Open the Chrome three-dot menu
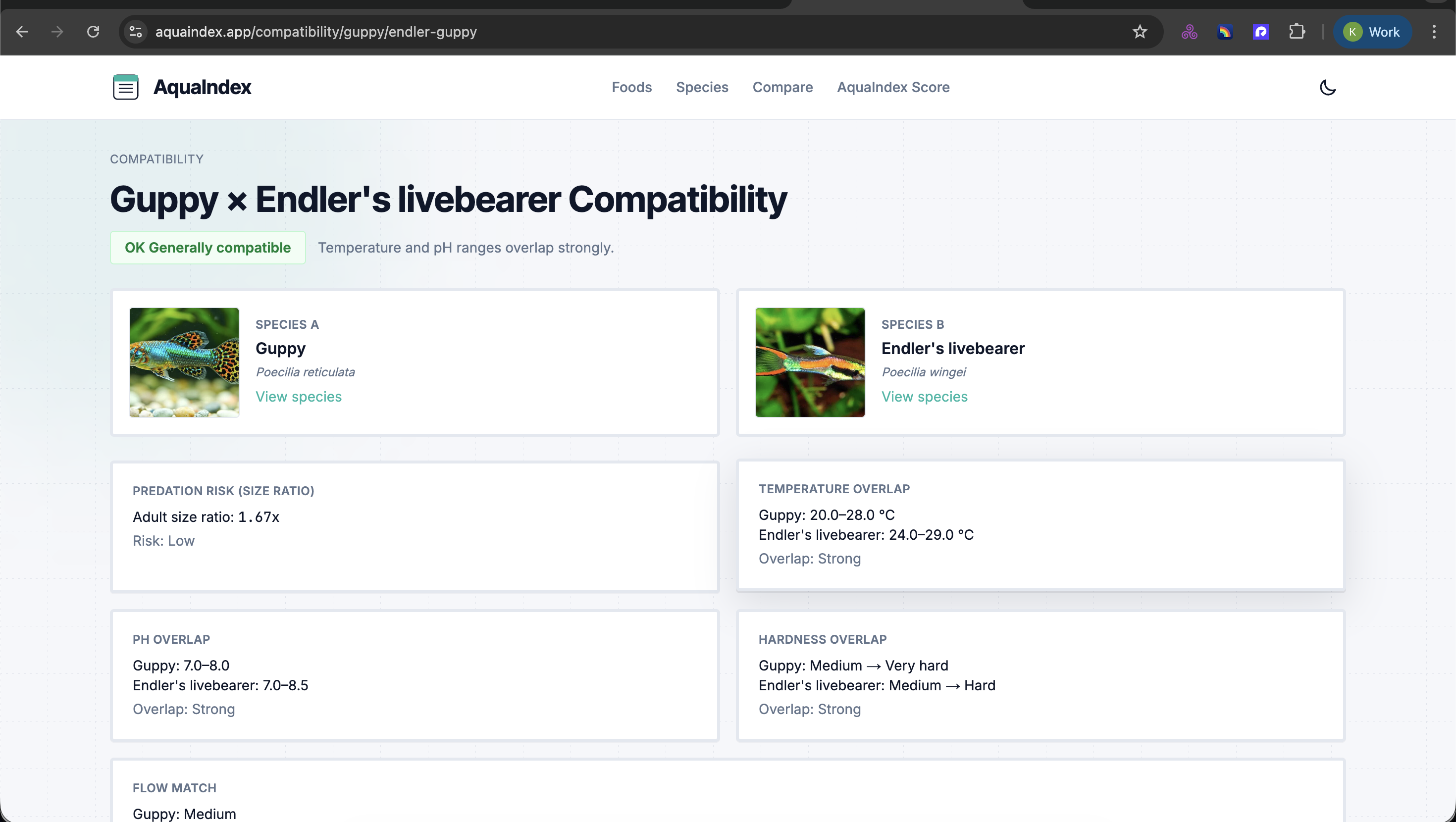 (1434, 32)
